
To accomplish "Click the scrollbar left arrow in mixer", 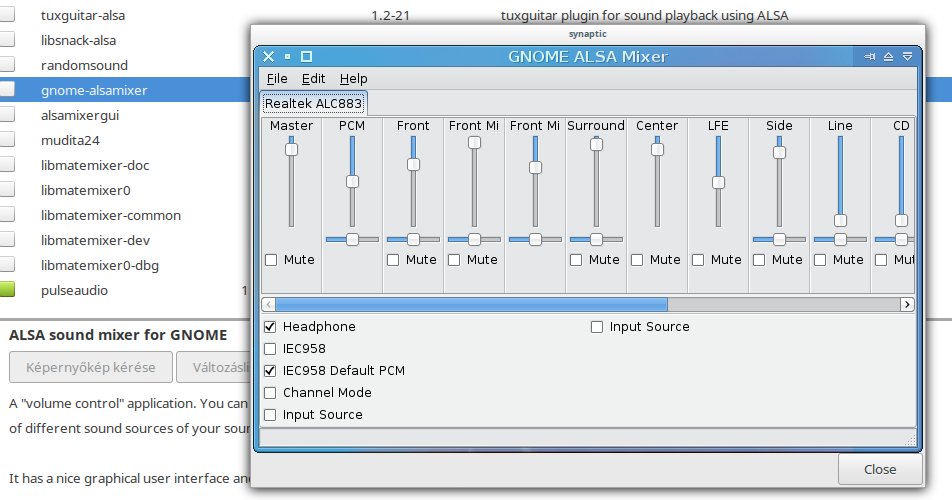I will (268, 305).
